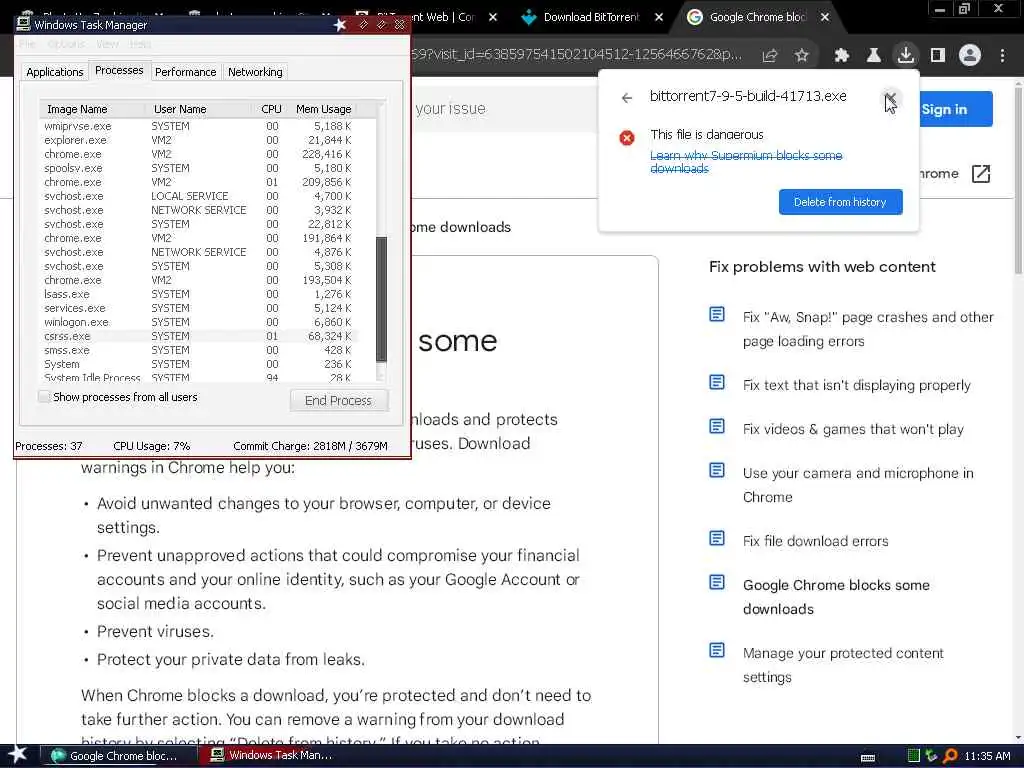Select the Processes tab

(119, 70)
